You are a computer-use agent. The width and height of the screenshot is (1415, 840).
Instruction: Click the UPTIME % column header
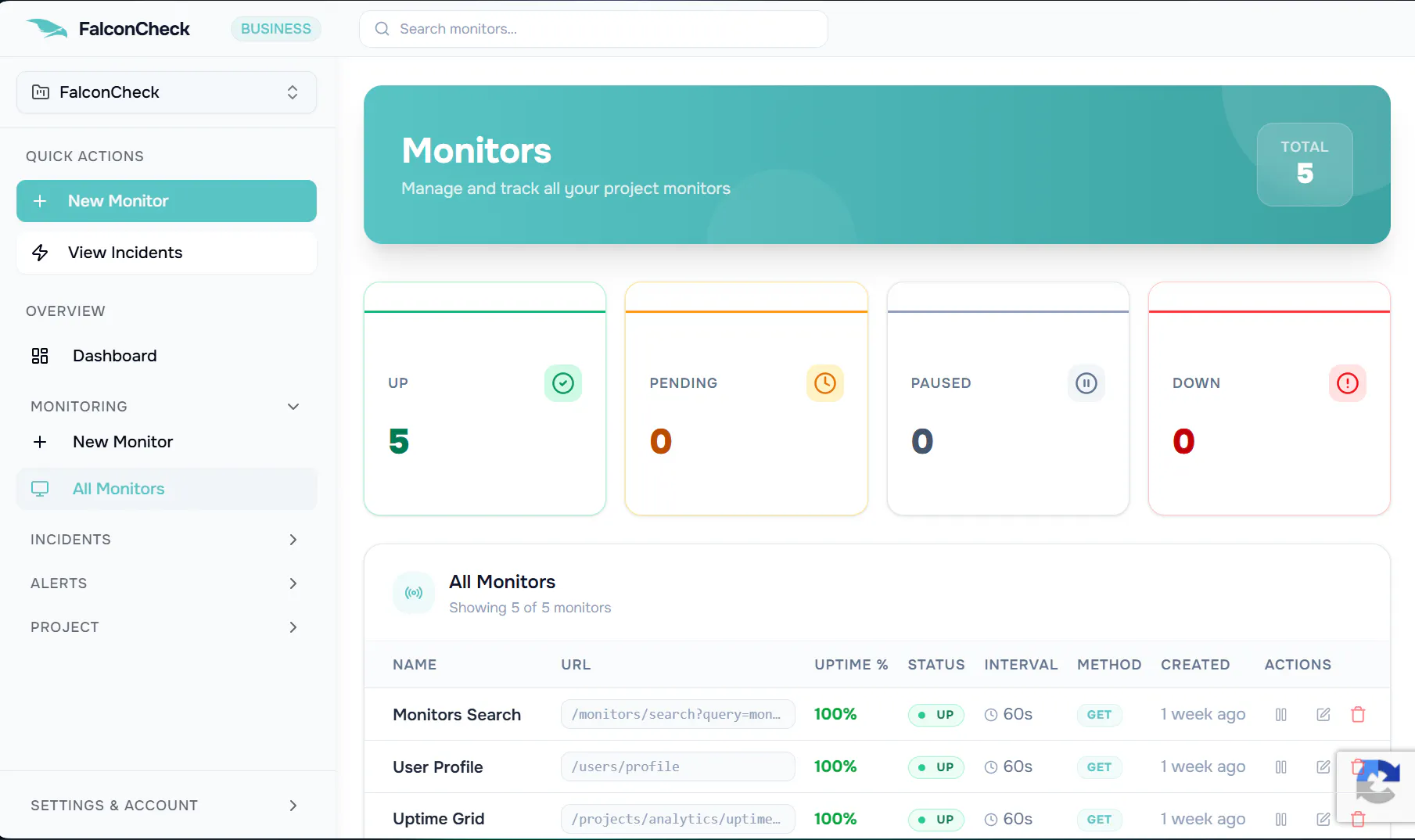851,665
